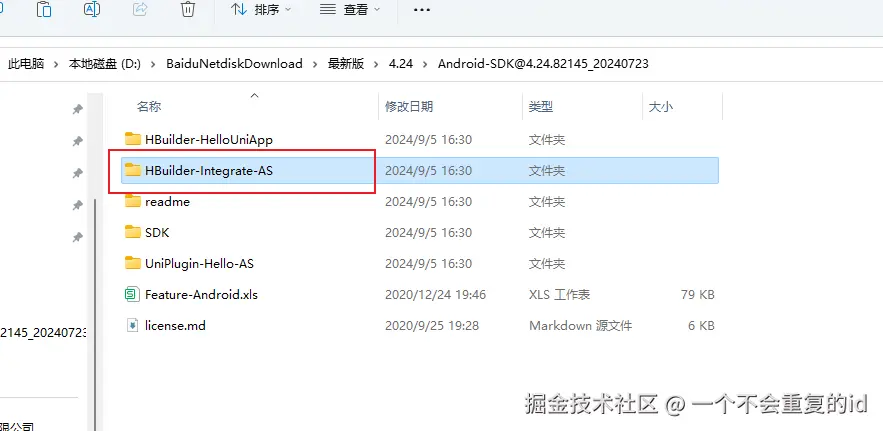Click the license.md file name
The width and height of the screenshot is (883, 431).
[x=175, y=325]
